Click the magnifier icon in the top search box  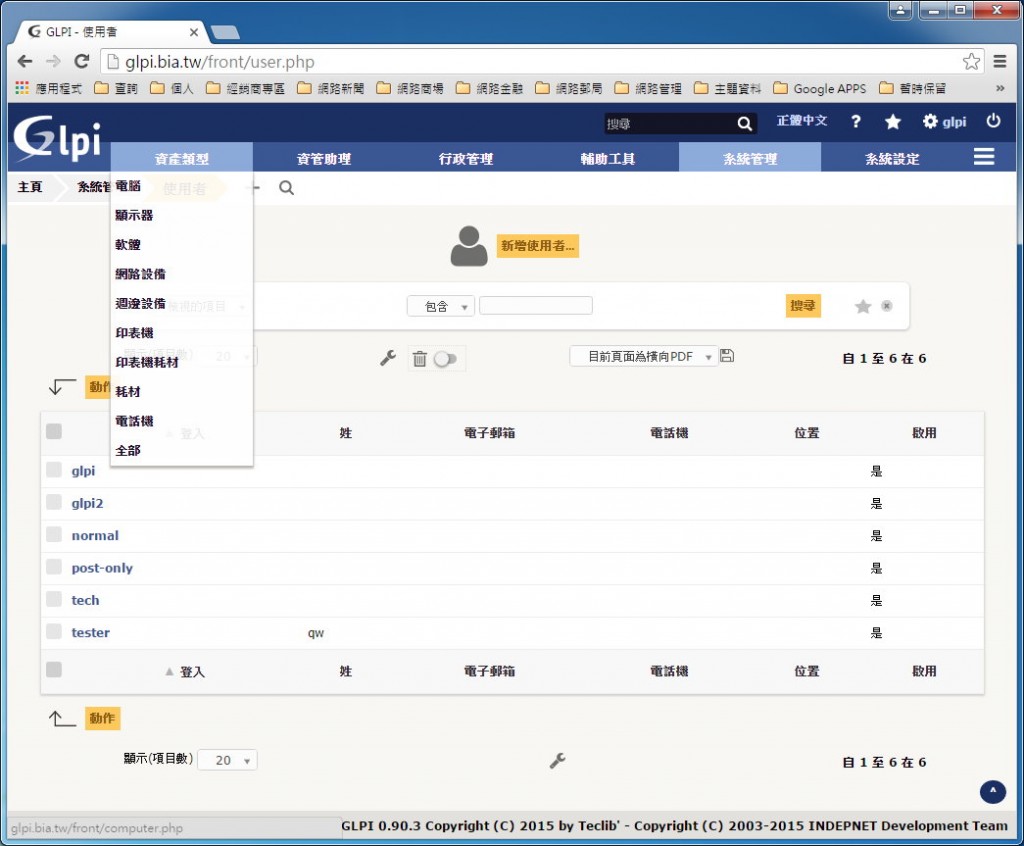pos(744,123)
